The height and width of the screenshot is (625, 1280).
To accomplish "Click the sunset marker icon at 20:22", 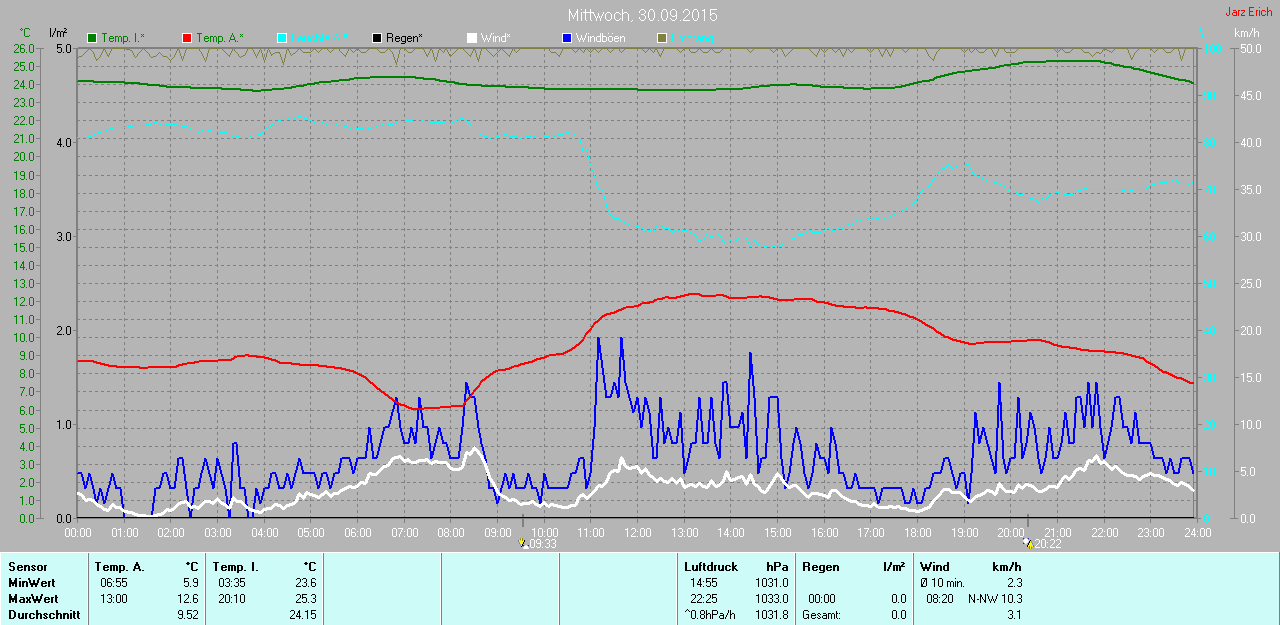I will coord(1027,544).
